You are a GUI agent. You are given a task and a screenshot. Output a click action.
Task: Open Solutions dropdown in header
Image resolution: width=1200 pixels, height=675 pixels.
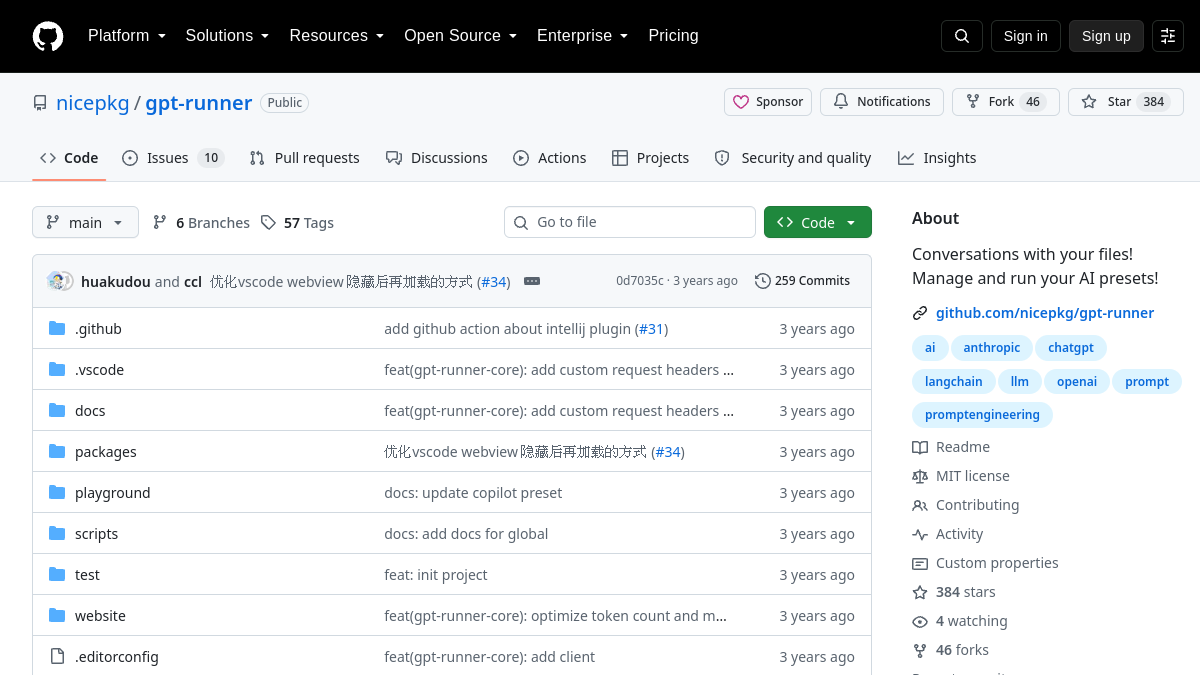228,36
